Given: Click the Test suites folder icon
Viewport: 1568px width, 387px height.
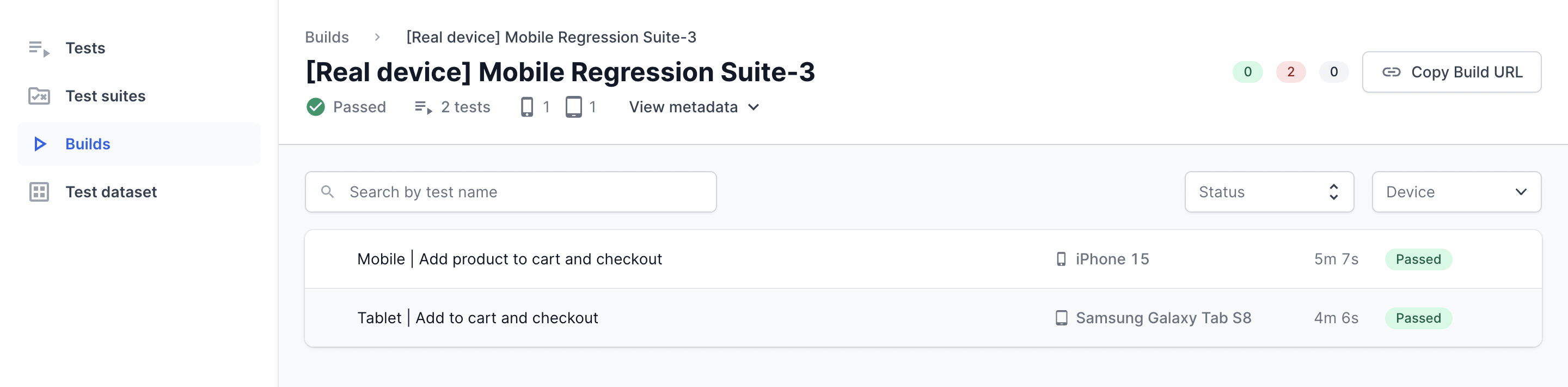Looking at the screenshot, I should pyautogui.click(x=39, y=96).
